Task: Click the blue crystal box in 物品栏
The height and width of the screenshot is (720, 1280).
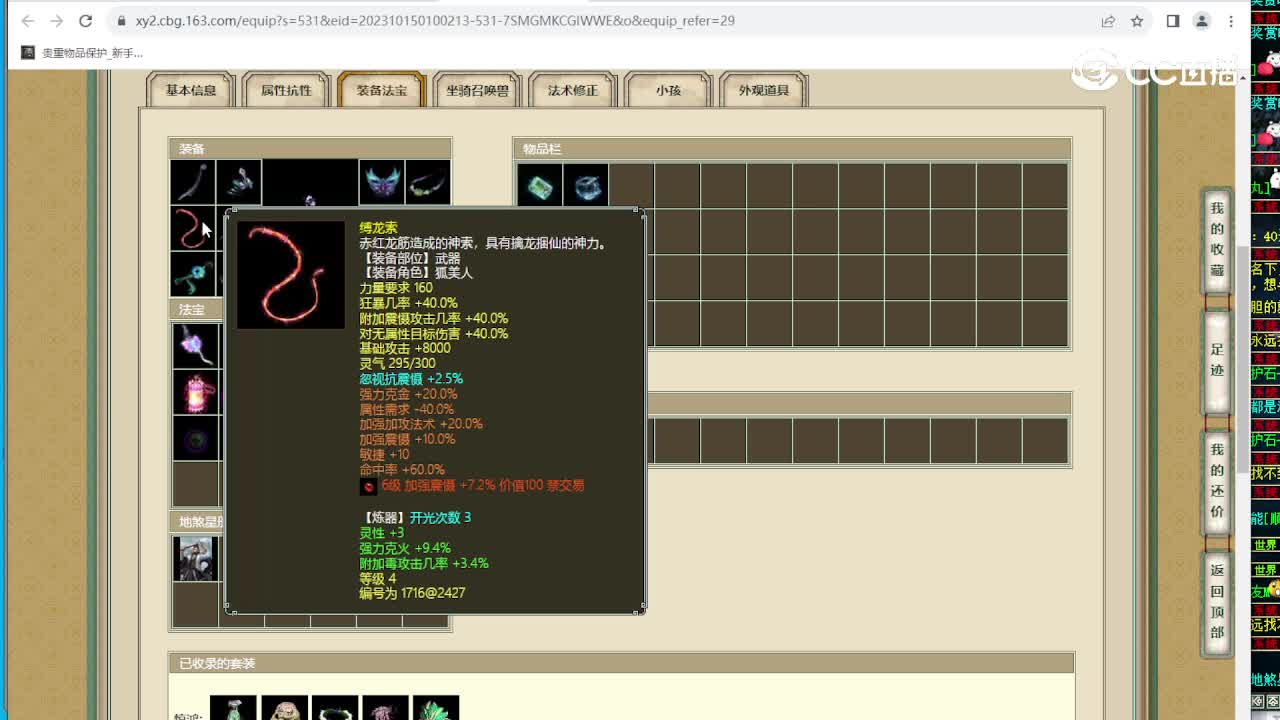Action: (x=585, y=186)
